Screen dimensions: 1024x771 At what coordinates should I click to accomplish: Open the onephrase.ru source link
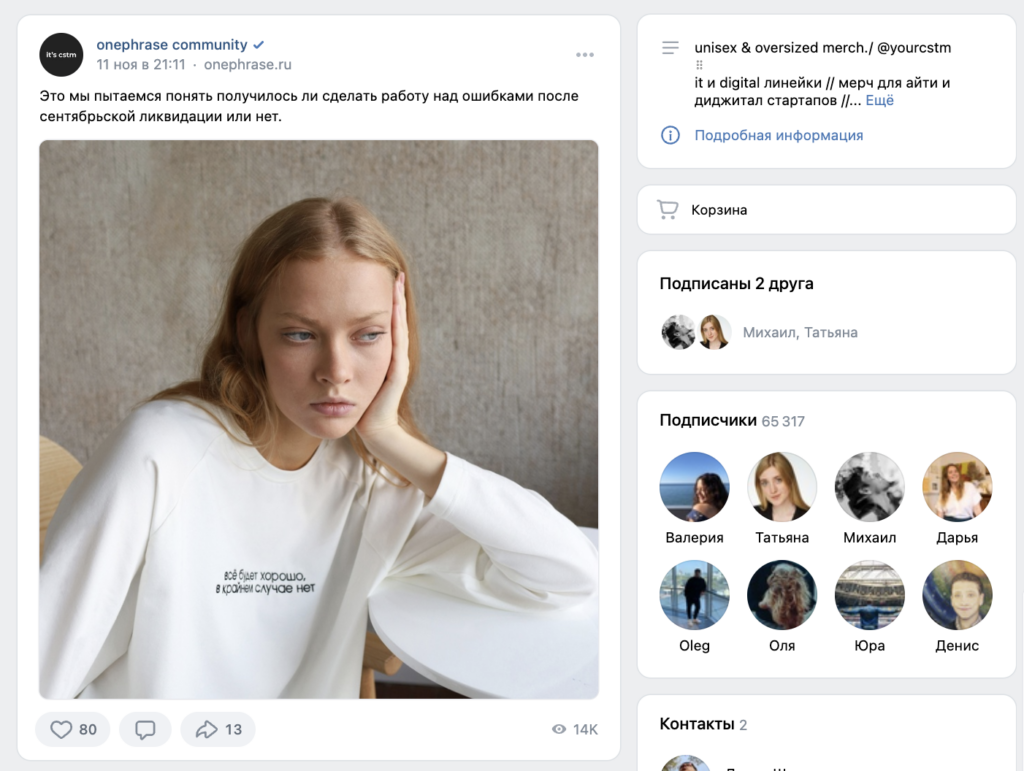247,64
